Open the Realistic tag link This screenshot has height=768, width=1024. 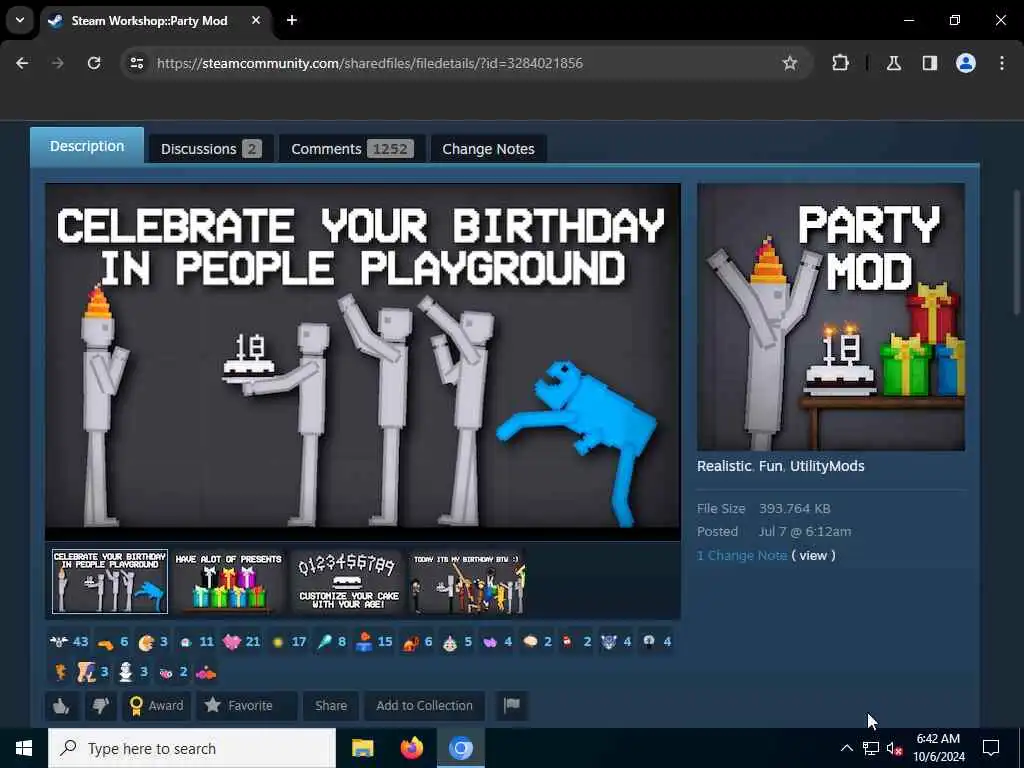click(x=724, y=466)
